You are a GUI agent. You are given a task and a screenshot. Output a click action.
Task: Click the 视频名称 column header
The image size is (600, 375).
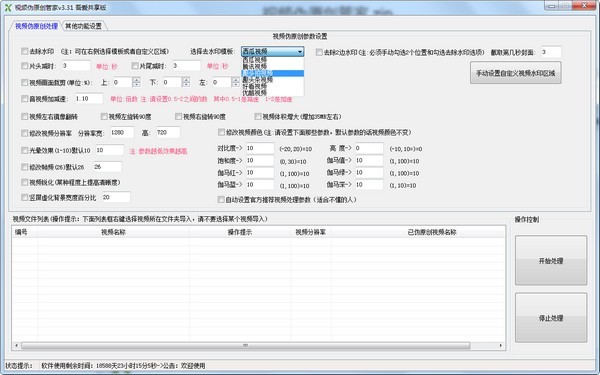pyautogui.click(x=114, y=232)
